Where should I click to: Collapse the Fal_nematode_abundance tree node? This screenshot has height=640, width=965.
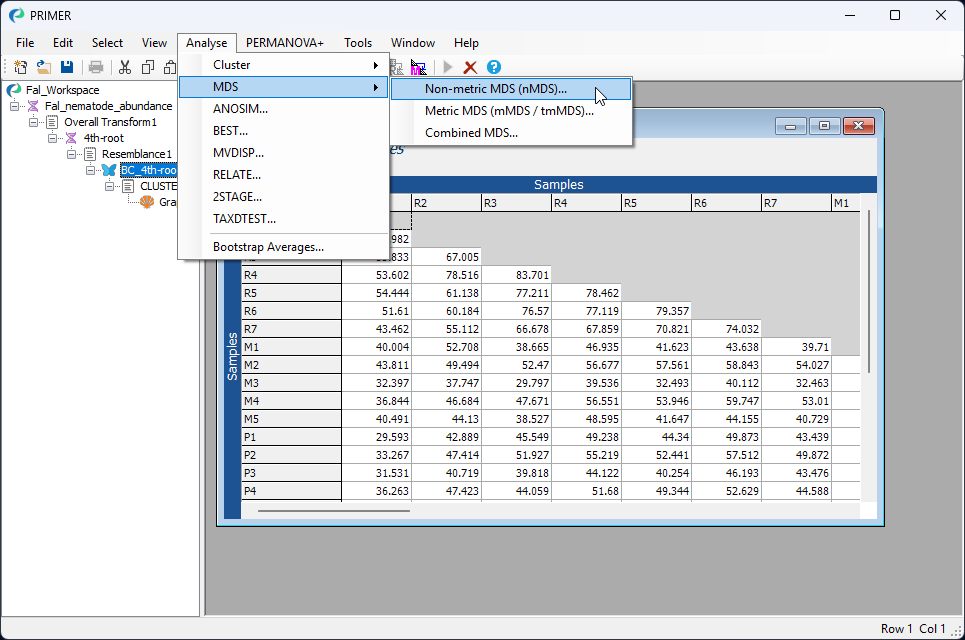[x=16, y=106]
